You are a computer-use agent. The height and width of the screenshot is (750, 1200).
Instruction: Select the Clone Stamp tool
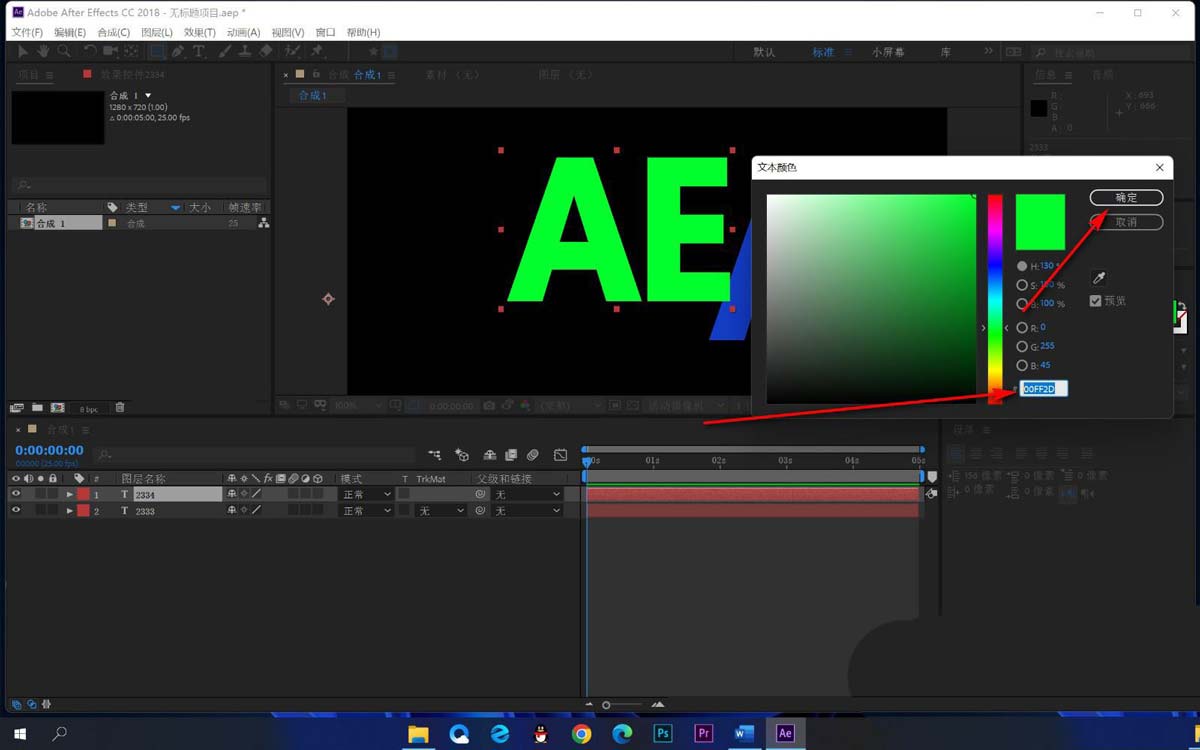click(246, 51)
